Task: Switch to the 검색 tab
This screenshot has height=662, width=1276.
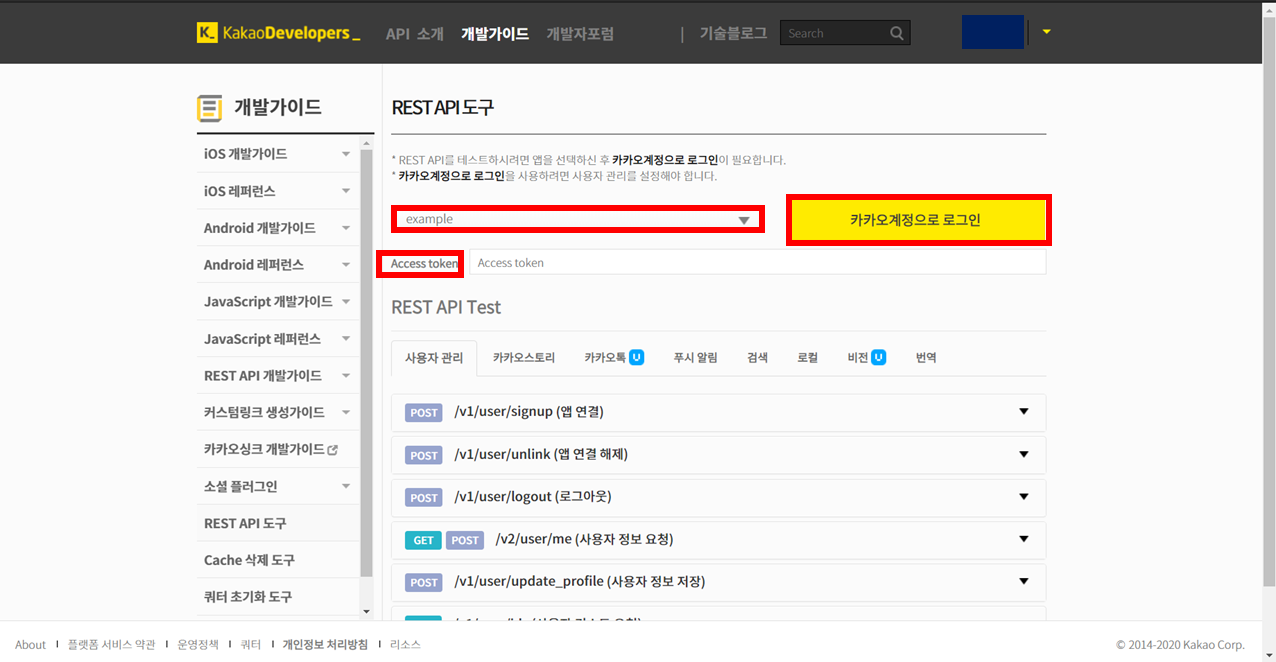Action: coord(757,358)
